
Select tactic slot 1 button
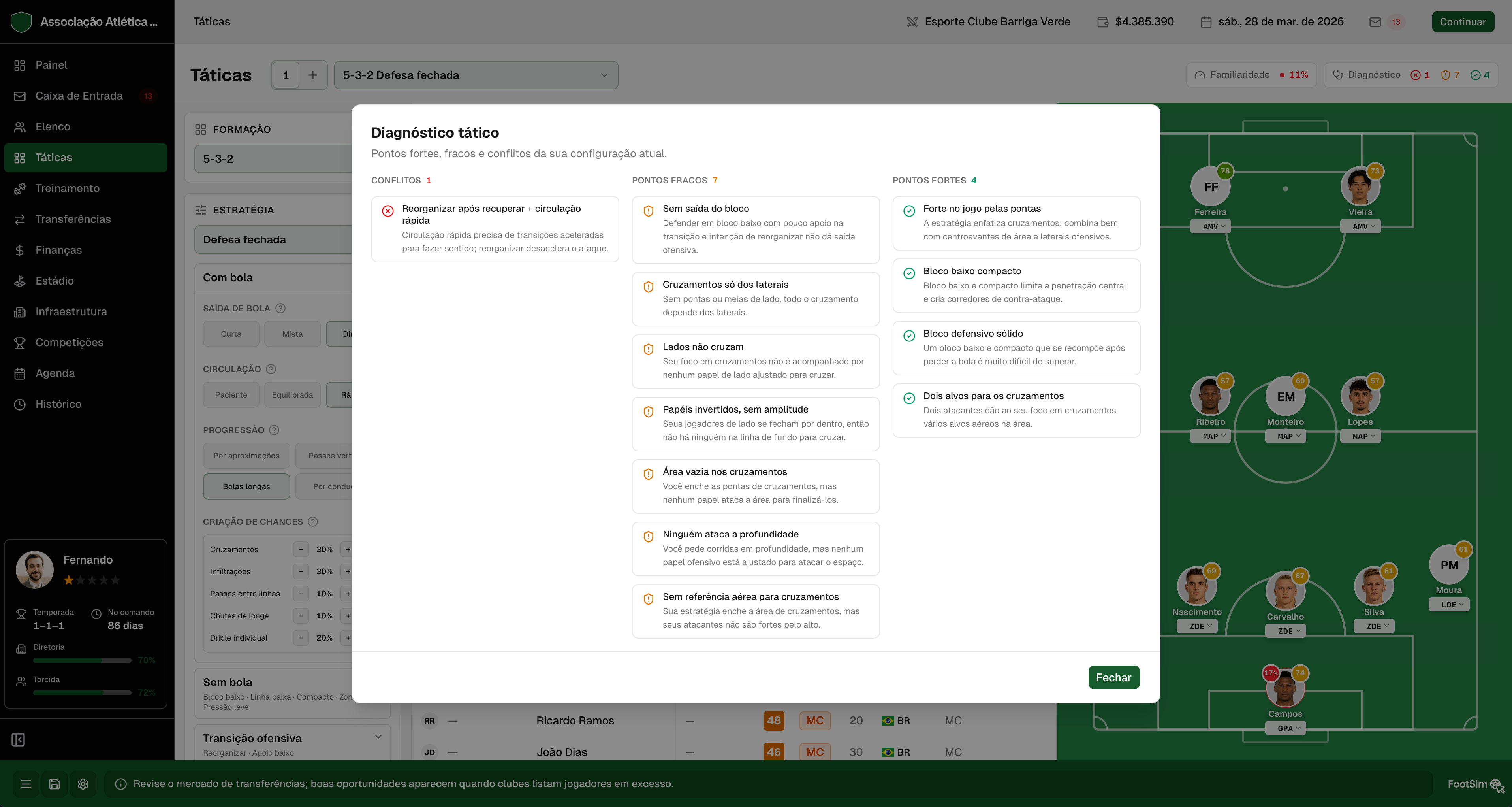[x=286, y=75]
